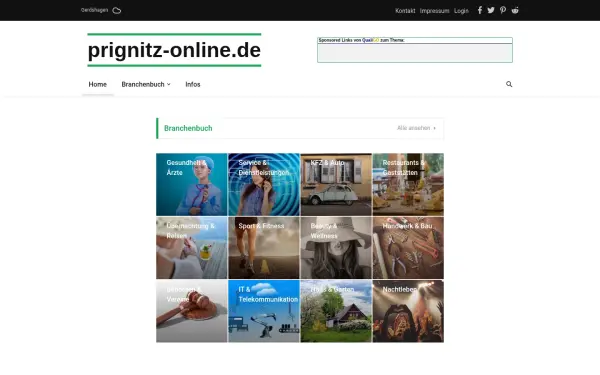Open the Gesundheit & Ärzte category tile
Image resolution: width=600 pixels, height=375 pixels.
pyautogui.click(x=192, y=184)
